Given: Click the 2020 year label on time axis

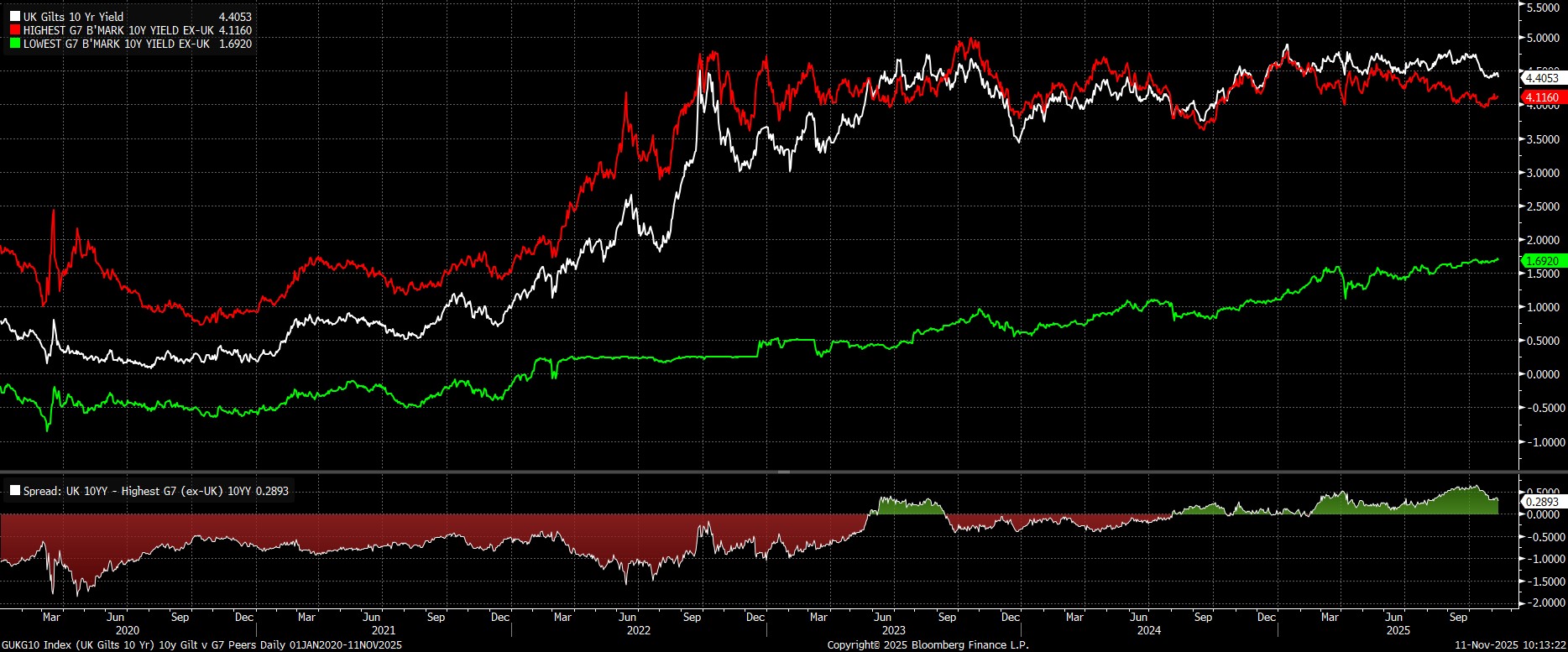Looking at the screenshot, I should point(128,630).
